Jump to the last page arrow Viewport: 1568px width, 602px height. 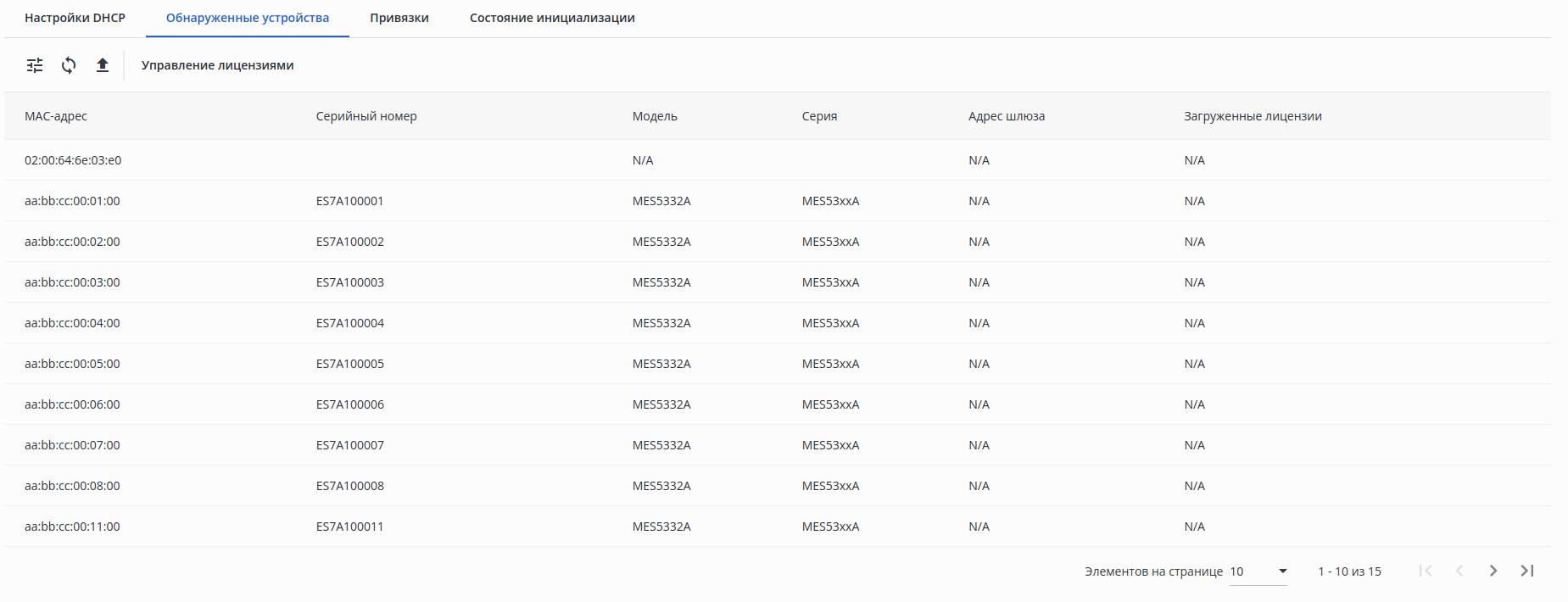[x=1527, y=571]
